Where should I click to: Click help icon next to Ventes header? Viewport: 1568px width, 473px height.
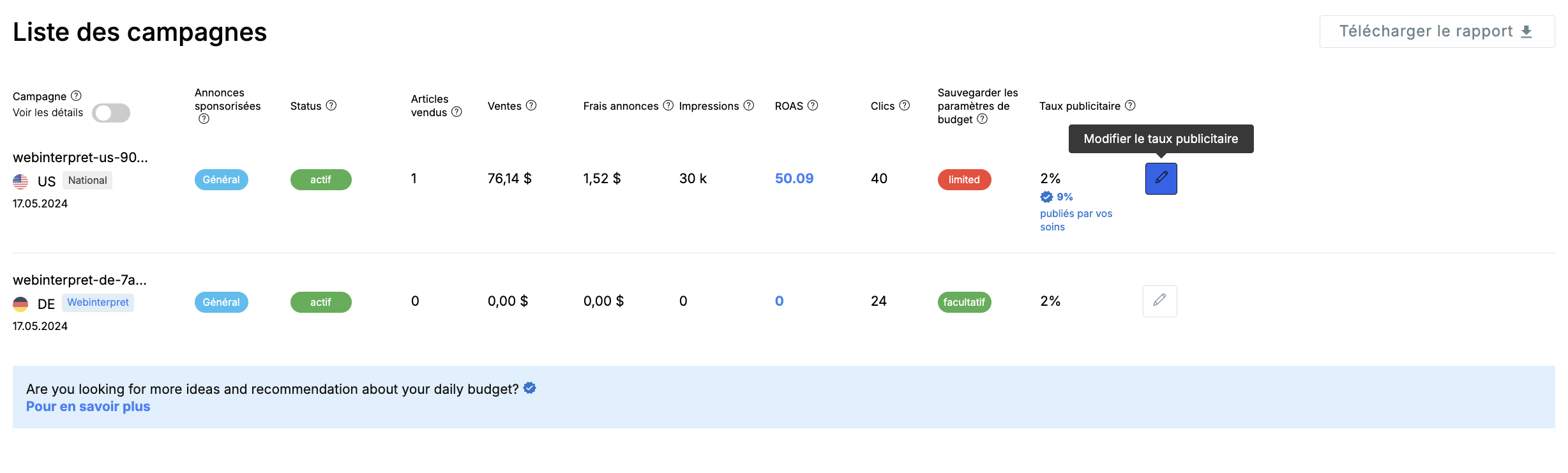(531, 105)
